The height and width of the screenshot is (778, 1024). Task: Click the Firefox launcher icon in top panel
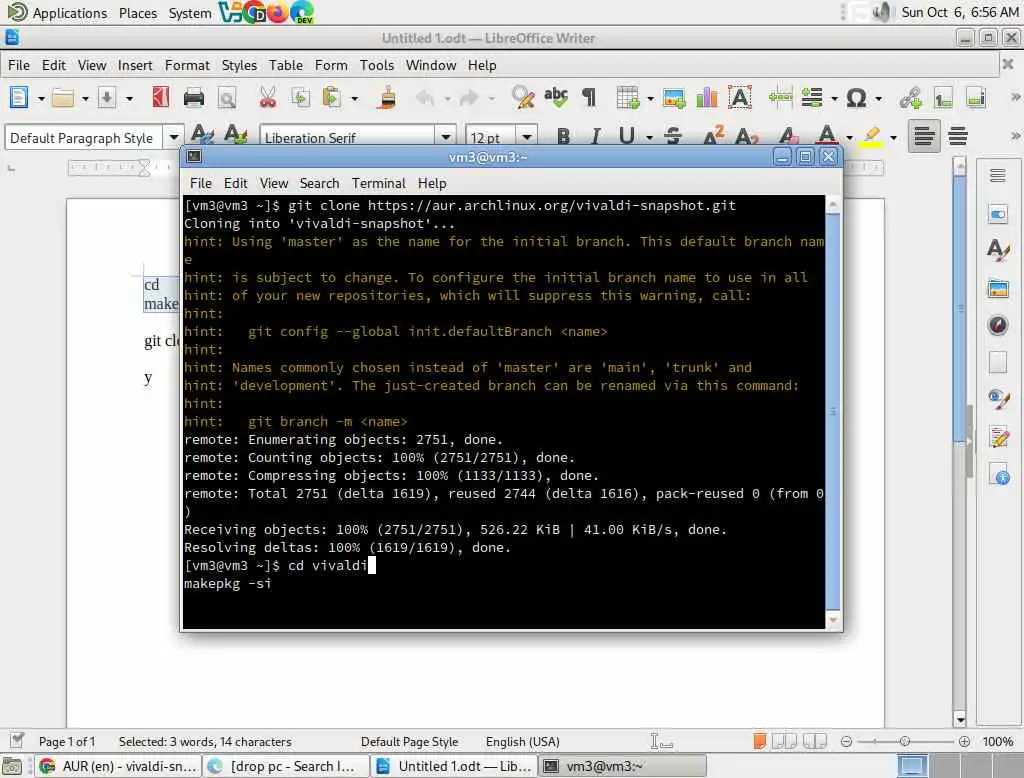click(x=278, y=12)
